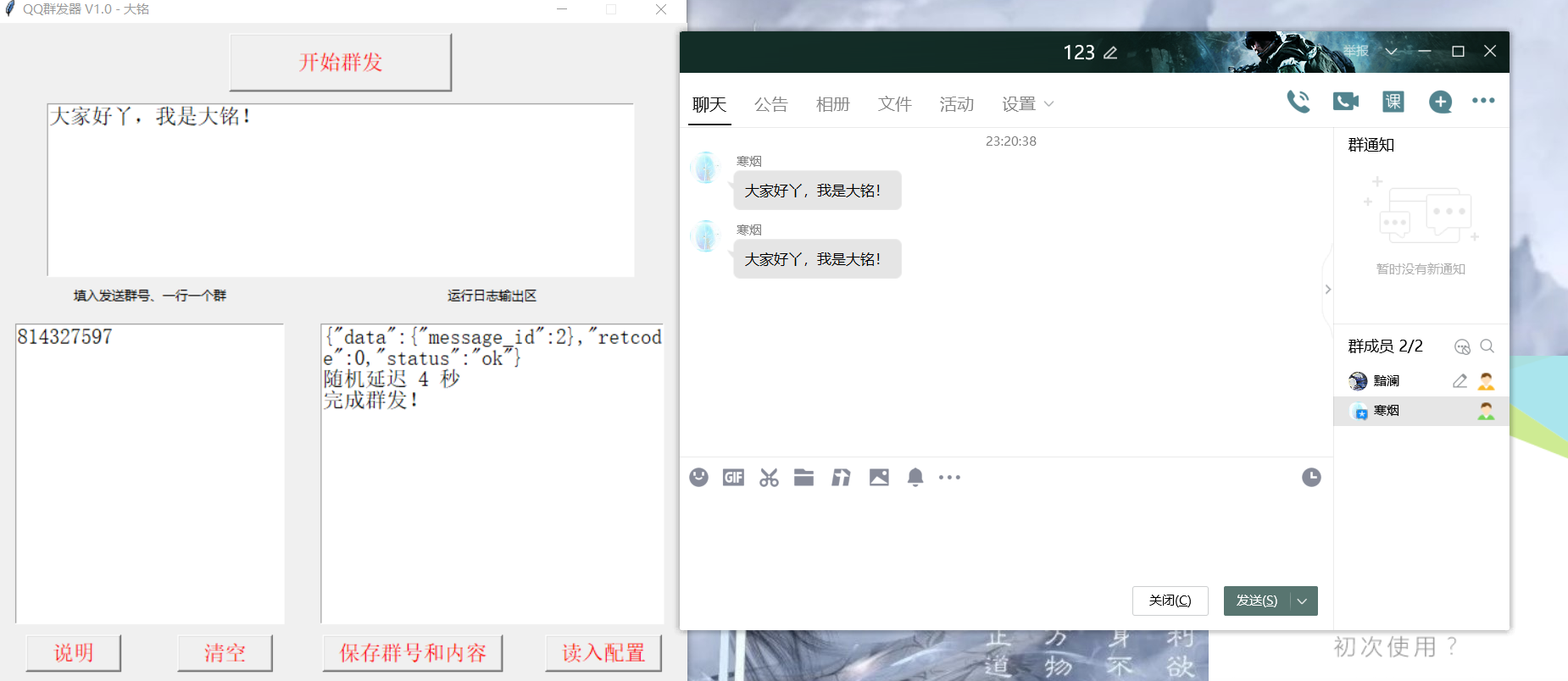Switch to the 公告 tab
The width and height of the screenshot is (1568, 681).
tap(770, 104)
